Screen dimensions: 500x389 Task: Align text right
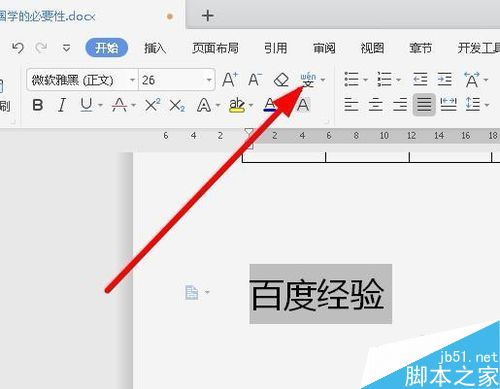pyautogui.click(x=400, y=105)
